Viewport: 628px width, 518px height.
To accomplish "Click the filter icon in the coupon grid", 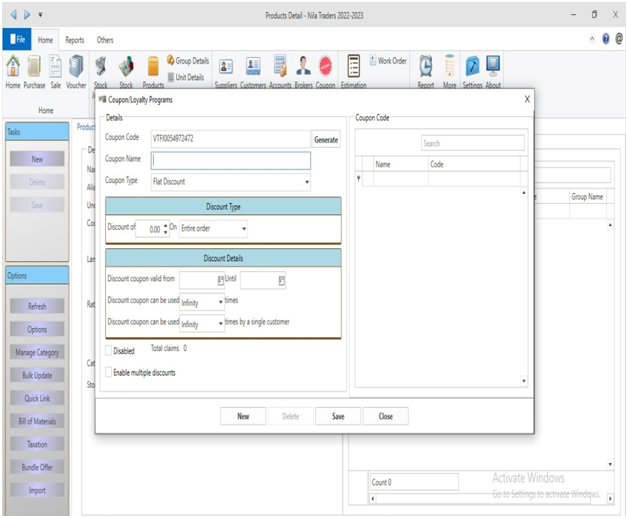I will click(358, 178).
